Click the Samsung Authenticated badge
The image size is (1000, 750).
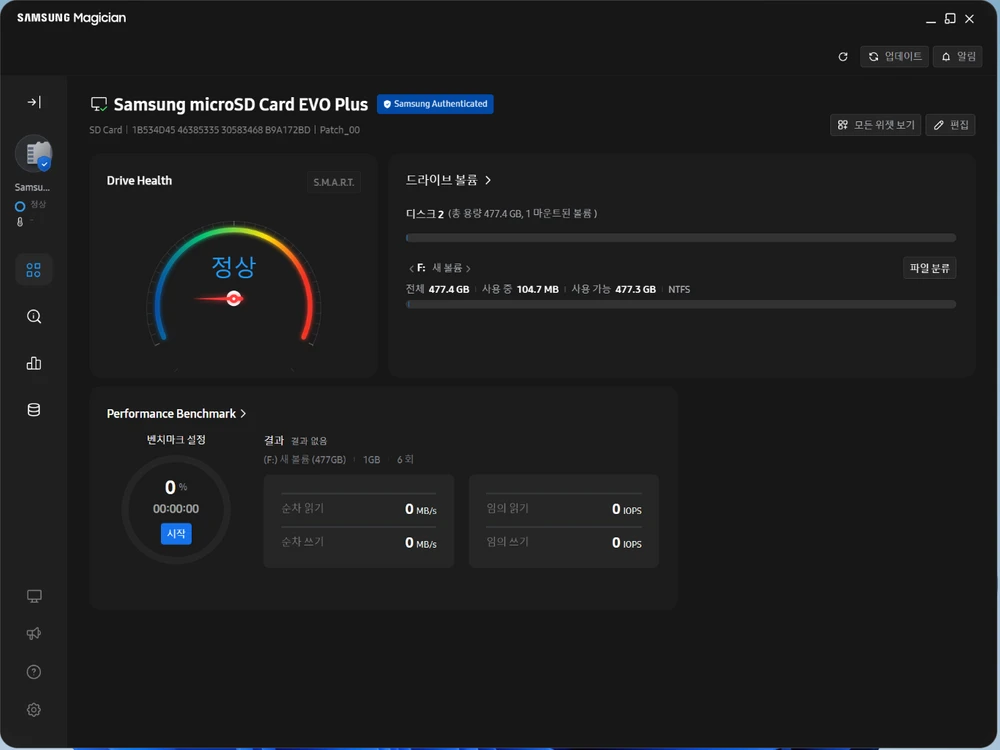click(435, 104)
